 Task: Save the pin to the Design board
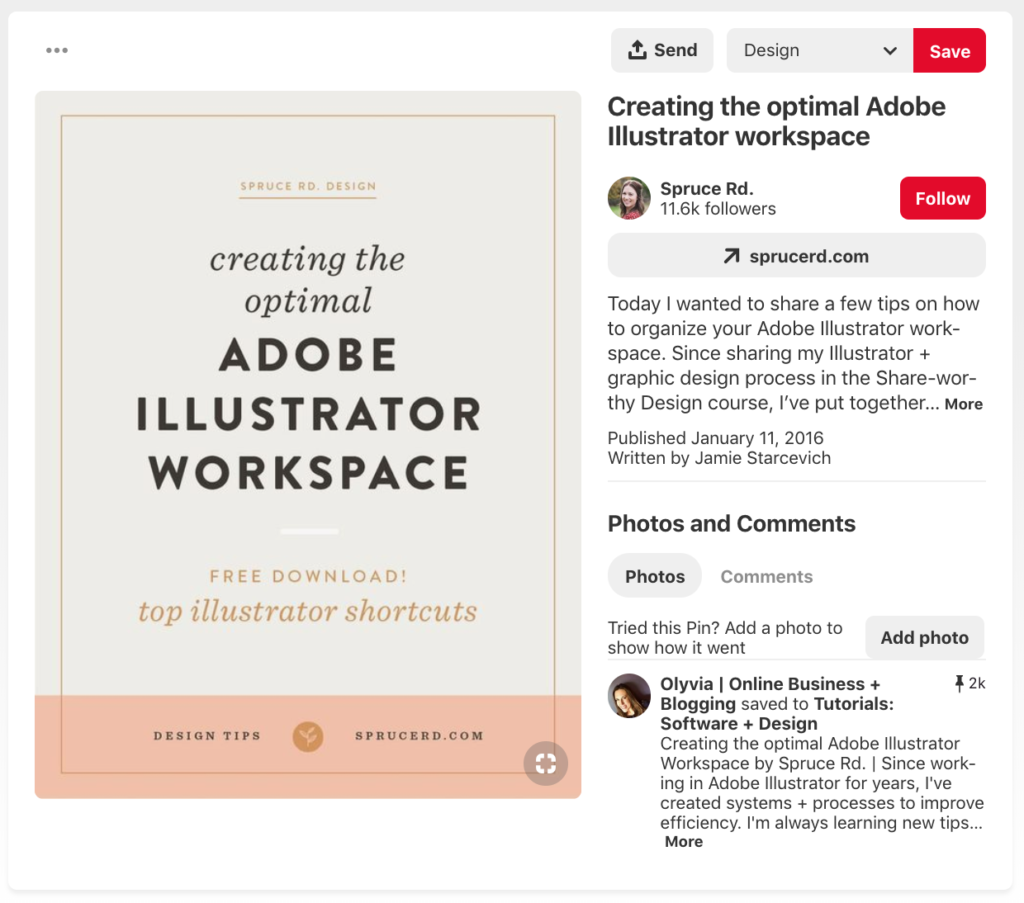(x=948, y=49)
